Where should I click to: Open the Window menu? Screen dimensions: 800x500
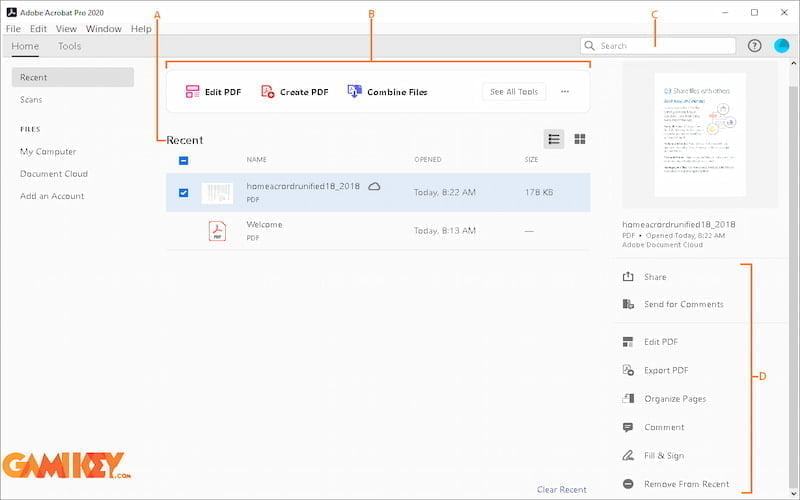click(x=104, y=29)
